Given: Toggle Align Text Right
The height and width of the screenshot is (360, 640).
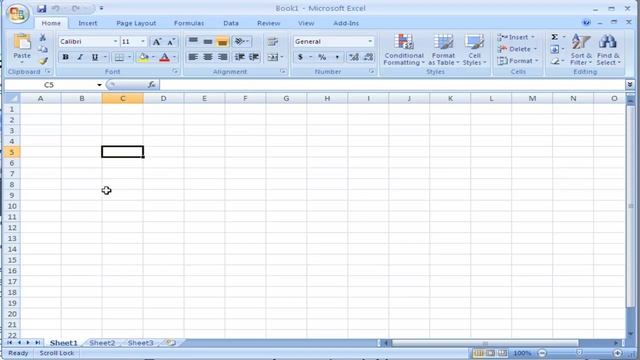Looking at the screenshot, I should pos(222,57).
